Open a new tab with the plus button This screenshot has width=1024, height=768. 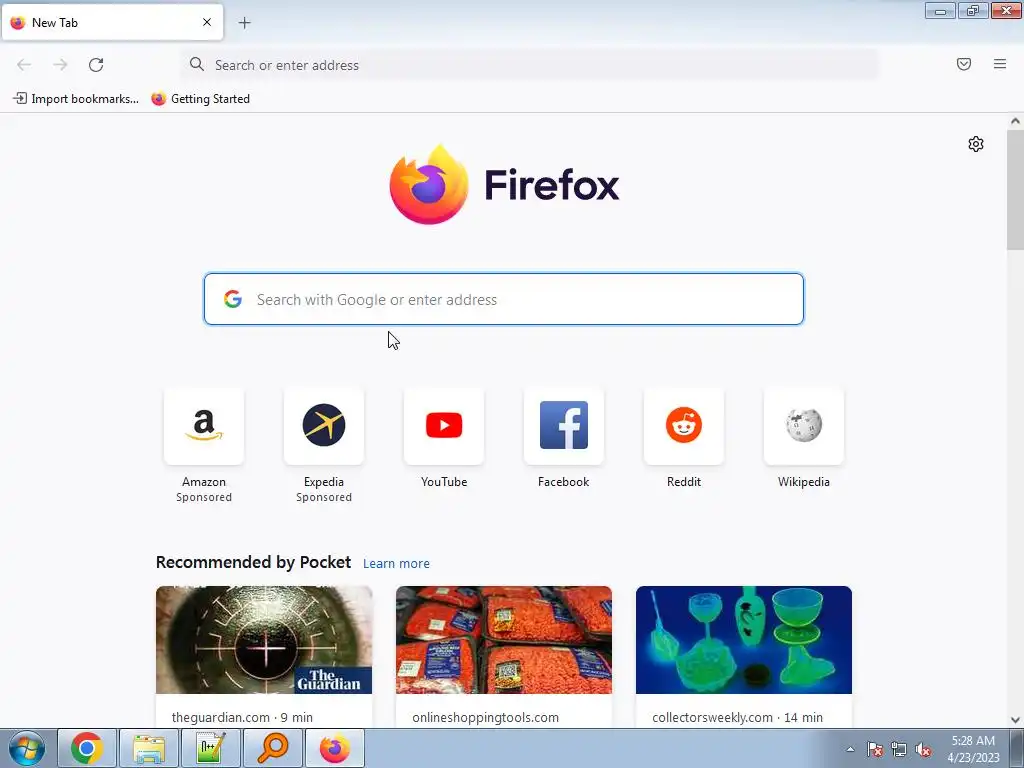pos(244,23)
